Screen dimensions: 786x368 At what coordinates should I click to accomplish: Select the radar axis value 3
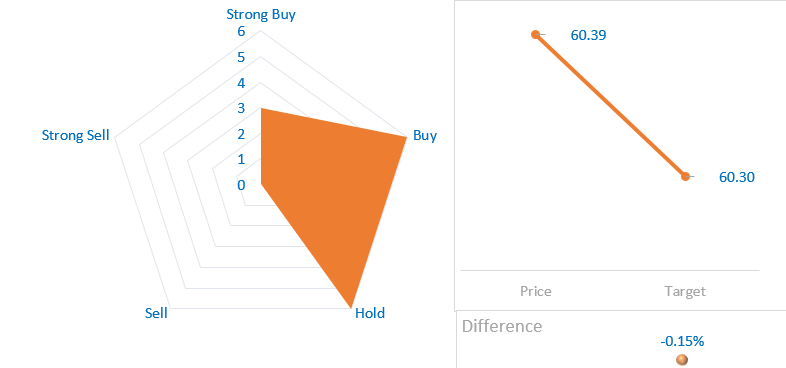pyautogui.click(x=241, y=109)
